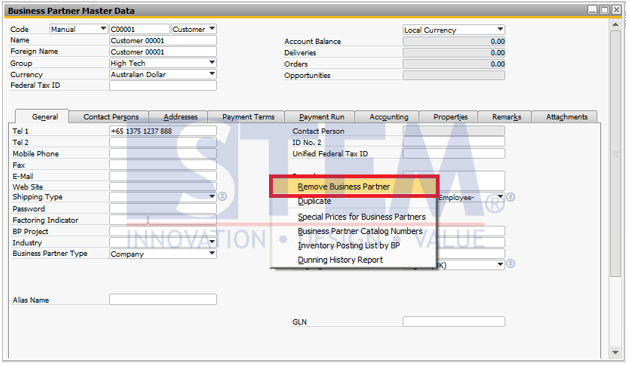Open the Industry dropdown
This screenshot has height=366, width=628.
tap(212, 242)
